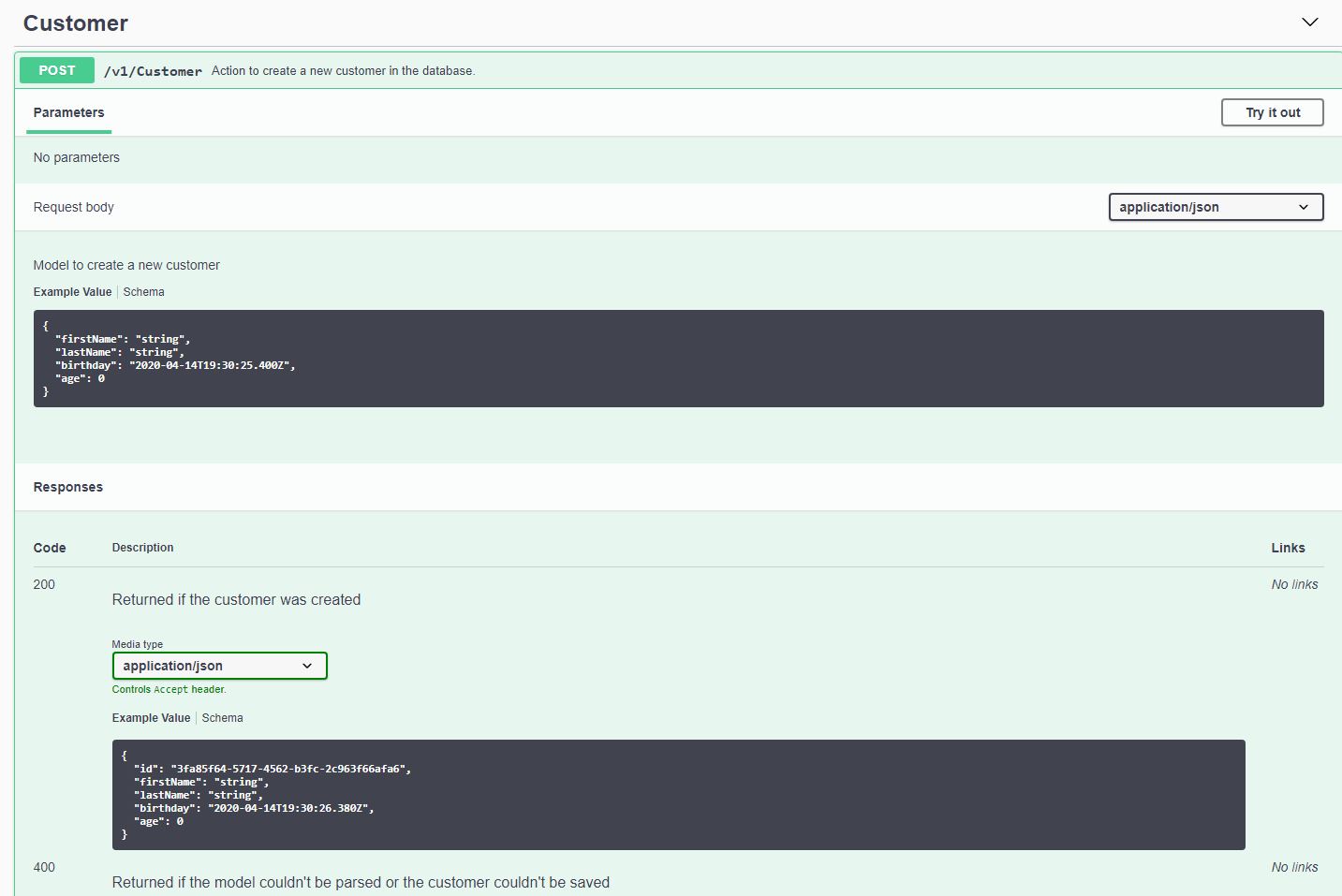The image size is (1342, 896).
Task: Open the request body application/json dropdown
Action: (1215, 207)
